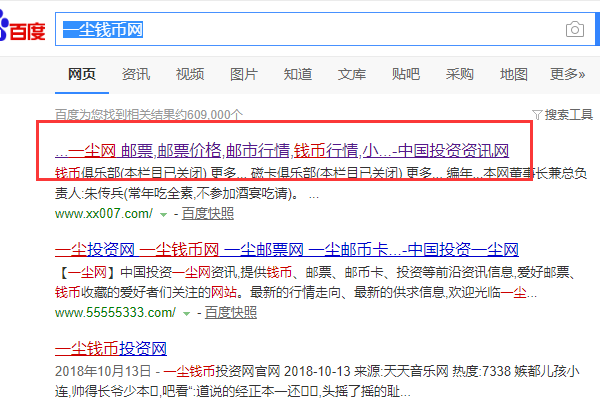Expand dropdown arrow beside www.55555333.com

(186, 313)
